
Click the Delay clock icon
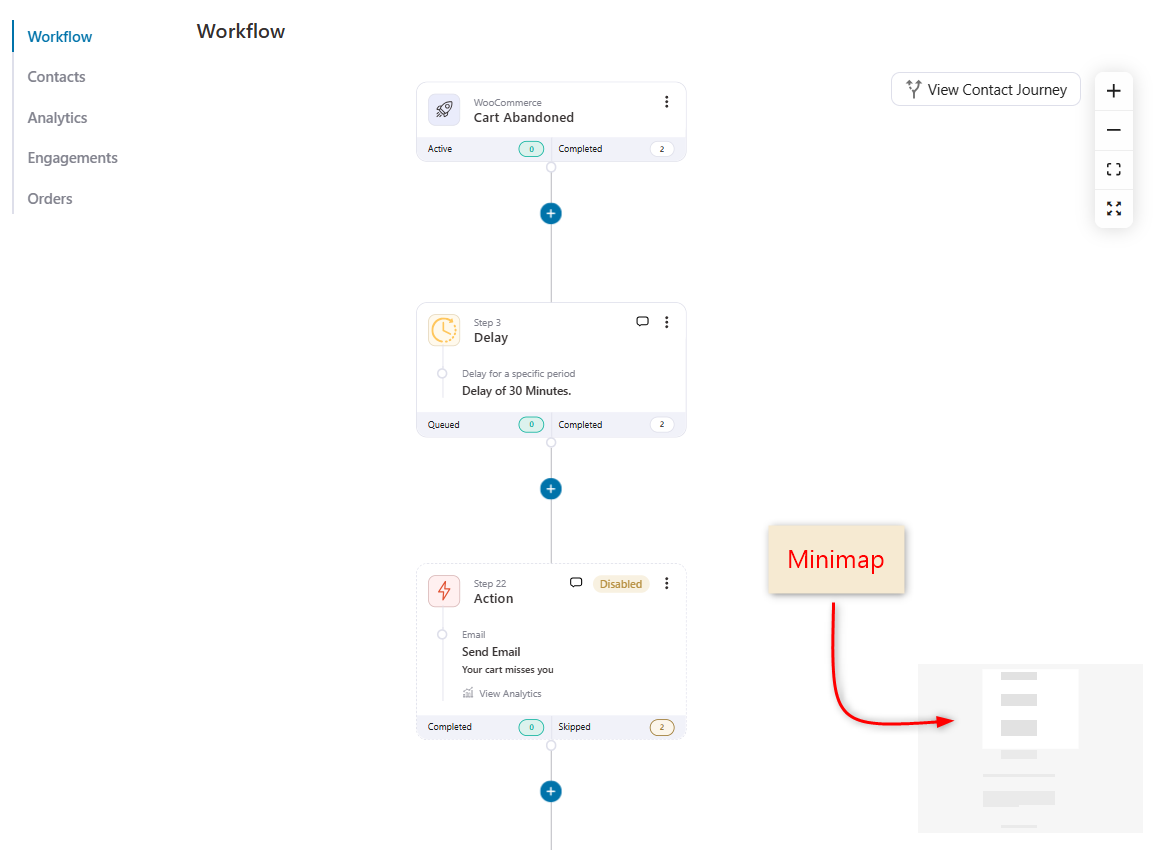tap(444, 330)
